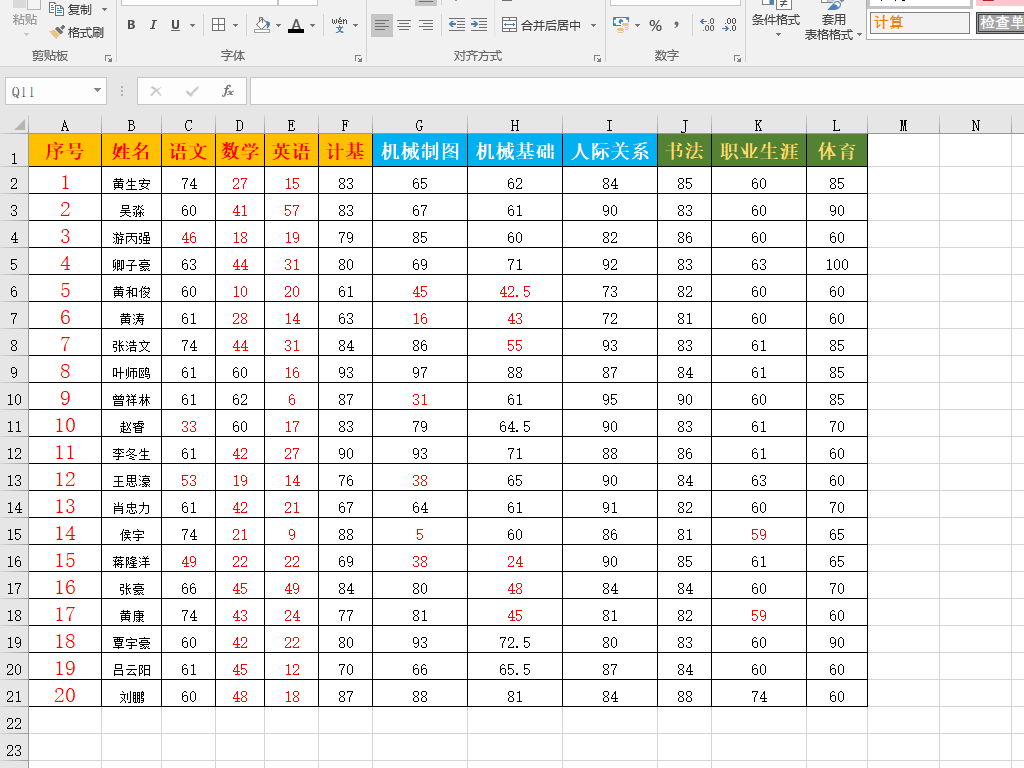Select column M header
Image resolution: width=1024 pixels, height=768 pixels.
[x=903, y=125]
